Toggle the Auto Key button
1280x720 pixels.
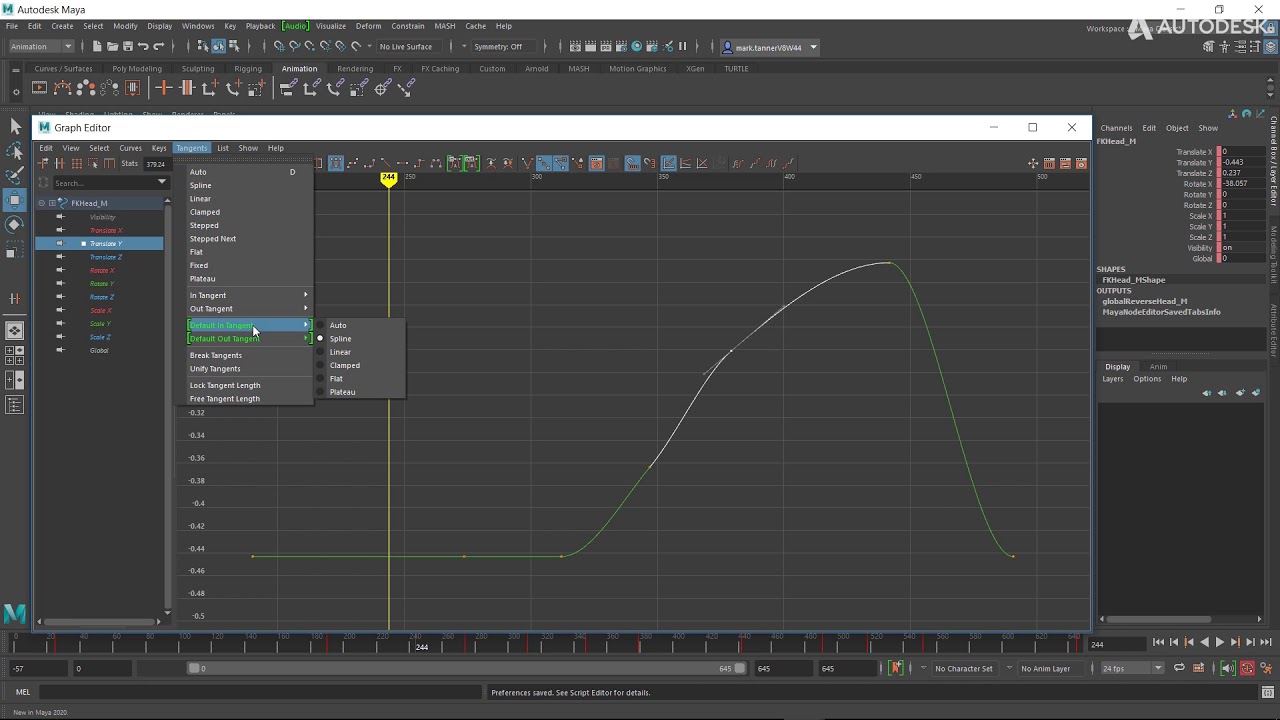coord(1248,668)
